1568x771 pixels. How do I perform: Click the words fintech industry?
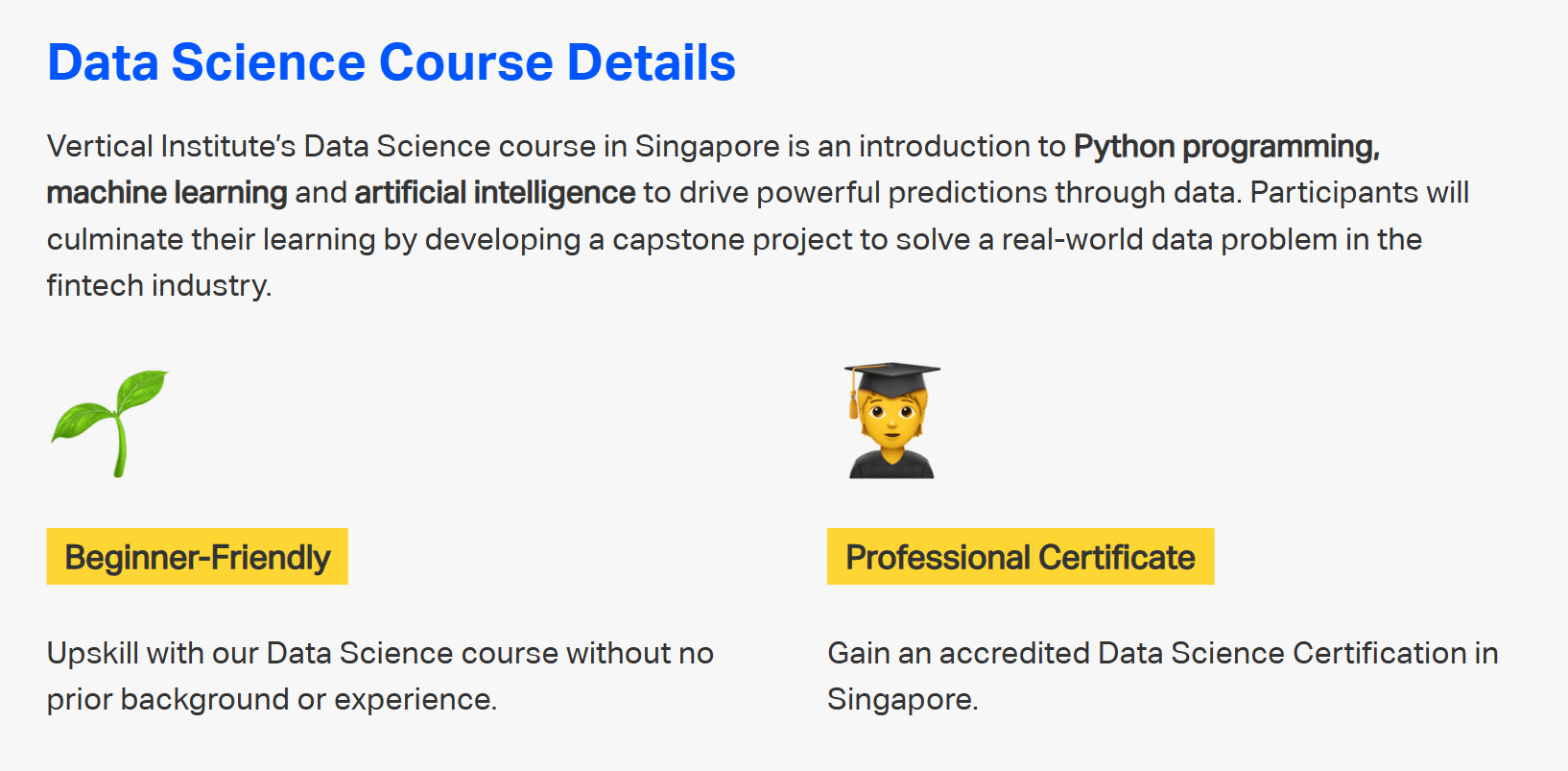click(x=159, y=286)
